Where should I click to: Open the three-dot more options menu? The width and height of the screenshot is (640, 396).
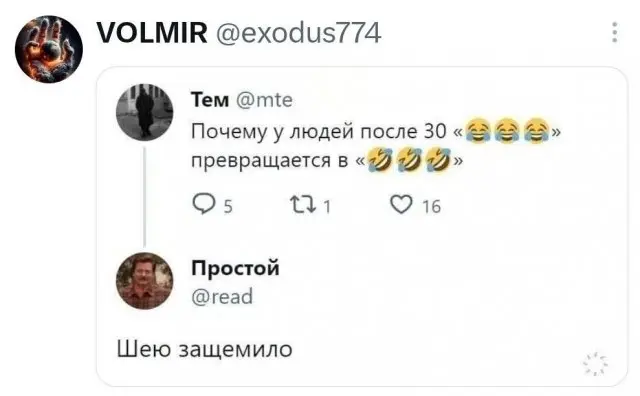click(x=614, y=33)
